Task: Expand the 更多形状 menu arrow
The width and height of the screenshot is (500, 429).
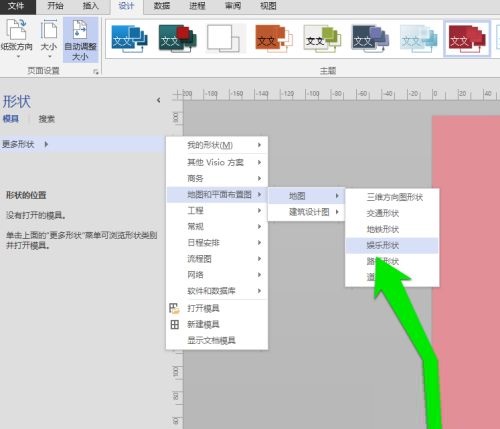Action: (x=46, y=144)
